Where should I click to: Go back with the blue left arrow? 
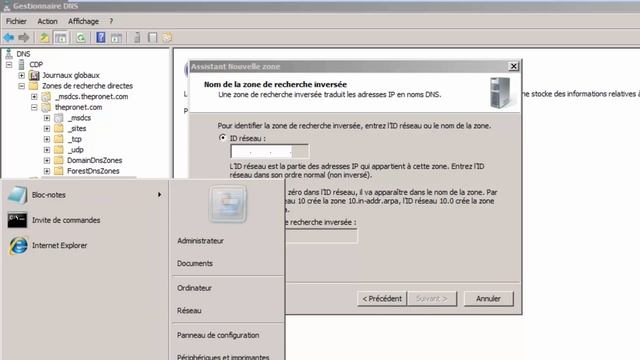click(9, 38)
